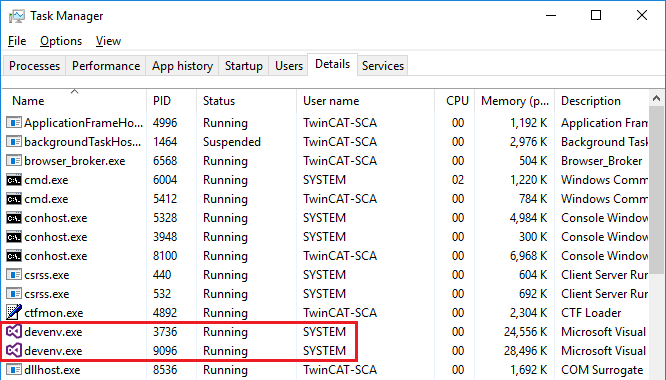Select the browser_broker.exe process name
The height and width of the screenshot is (380, 666).
(75, 161)
